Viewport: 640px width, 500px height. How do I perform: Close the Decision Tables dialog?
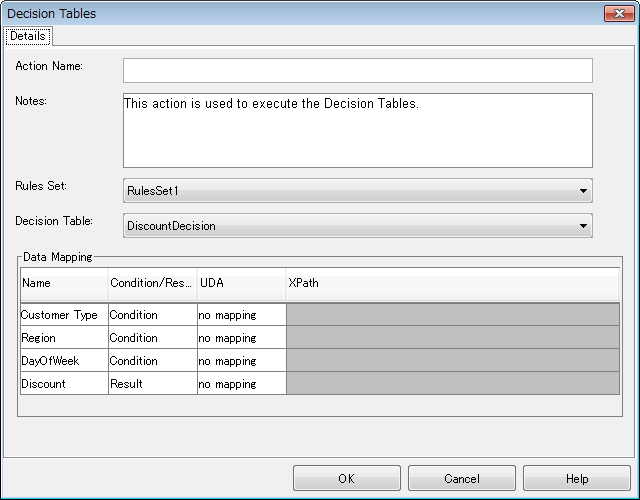[x=619, y=13]
